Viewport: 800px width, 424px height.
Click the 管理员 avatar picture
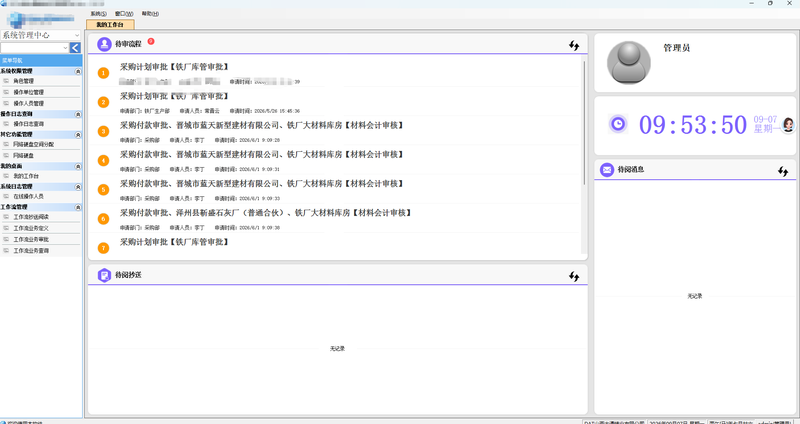[x=629, y=63]
